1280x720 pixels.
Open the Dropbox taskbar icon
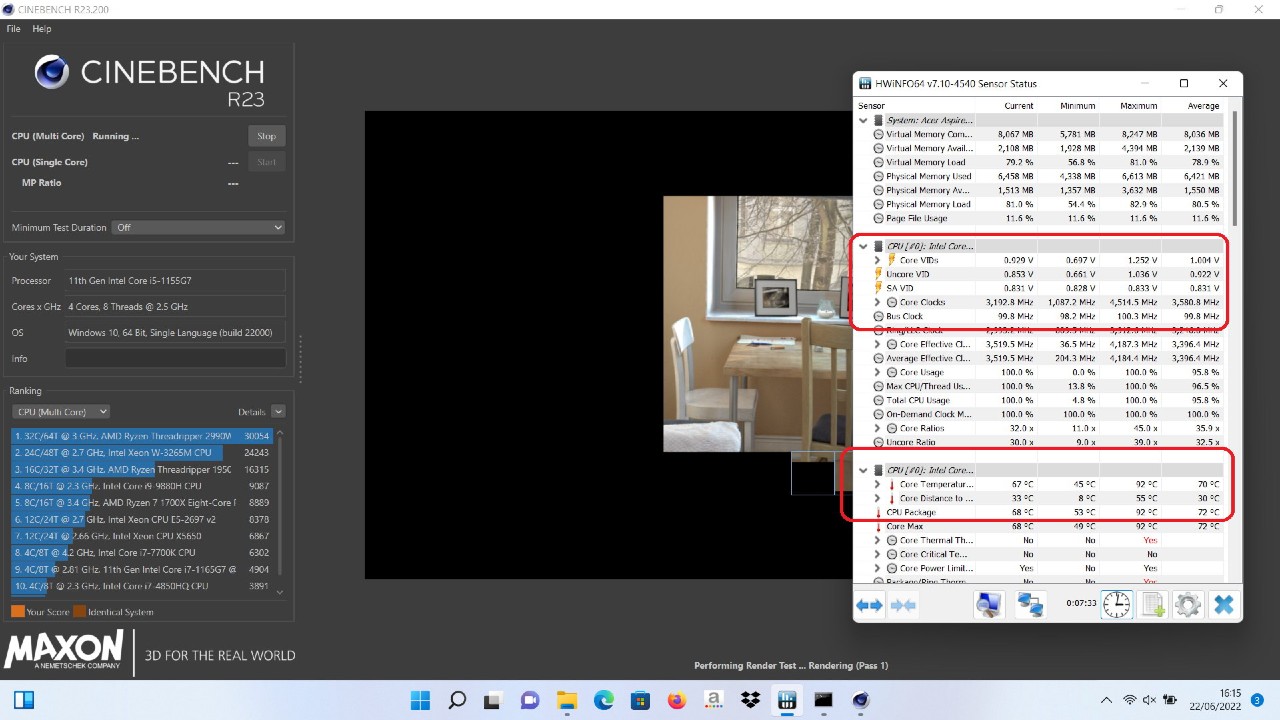coord(751,699)
